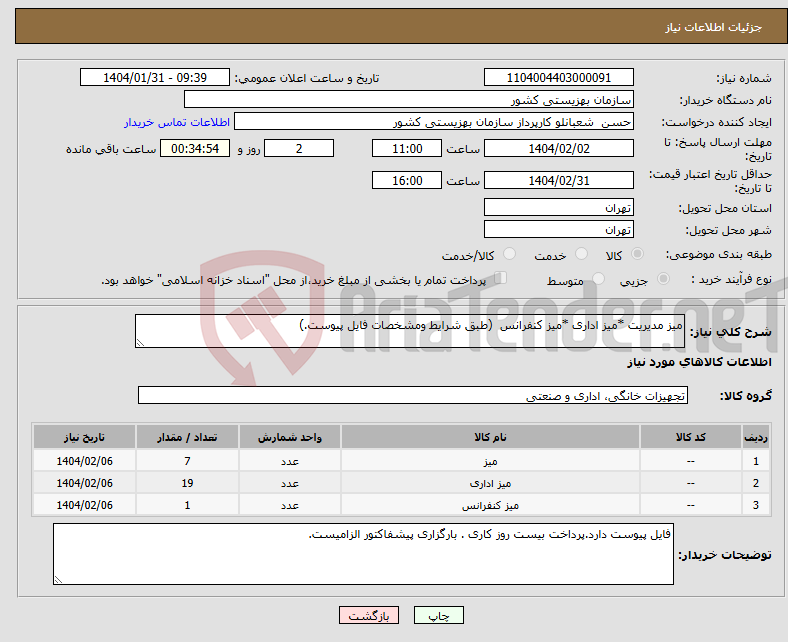The image size is (788, 642).
Task: Click the page title جزئیات اطلاعات نیاز
Action: (x=714, y=27)
